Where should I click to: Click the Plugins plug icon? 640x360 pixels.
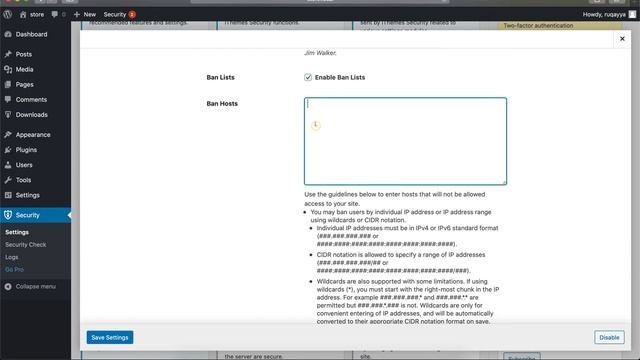8,150
